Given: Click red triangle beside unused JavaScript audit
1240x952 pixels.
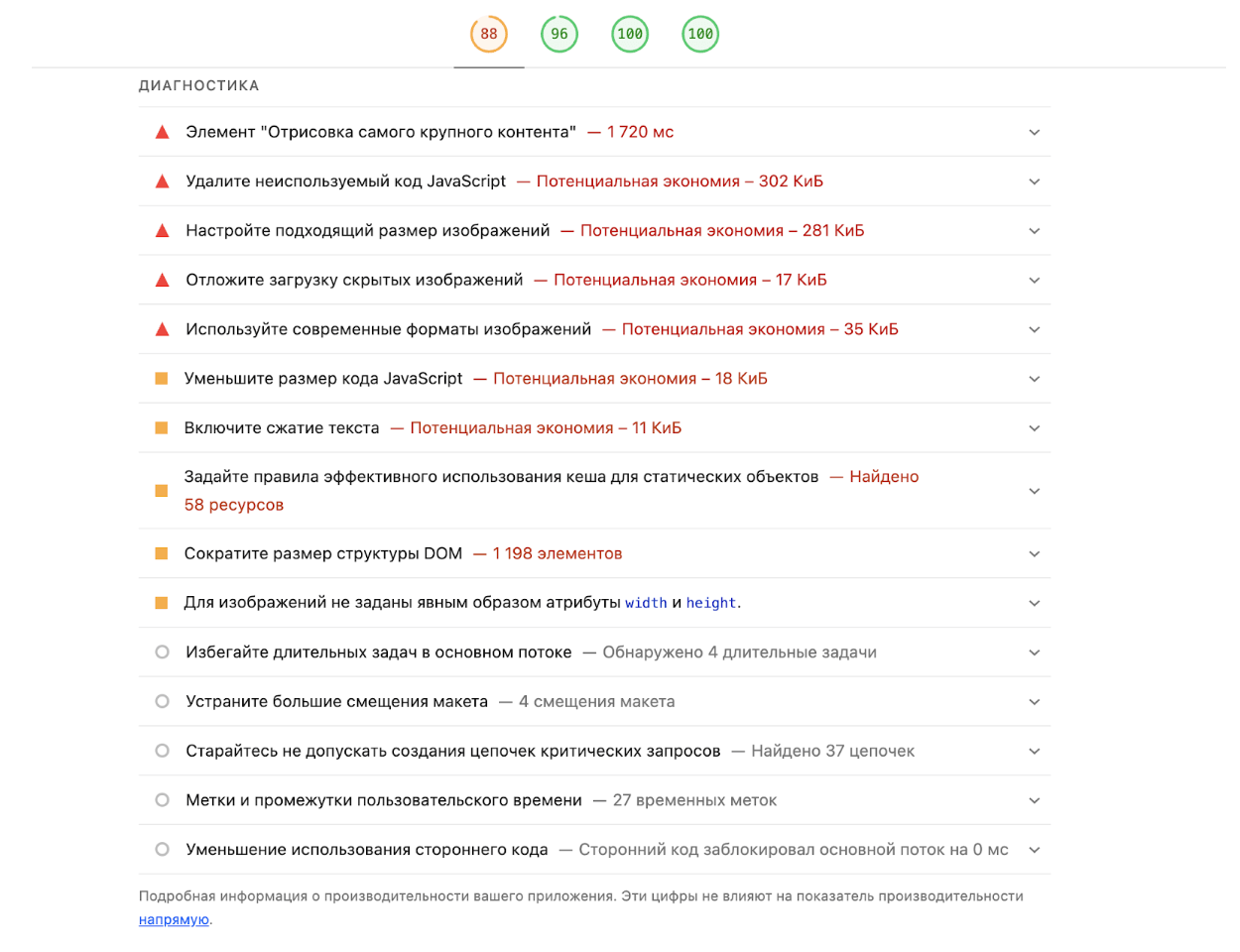Looking at the screenshot, I should (x=163, y=181).
